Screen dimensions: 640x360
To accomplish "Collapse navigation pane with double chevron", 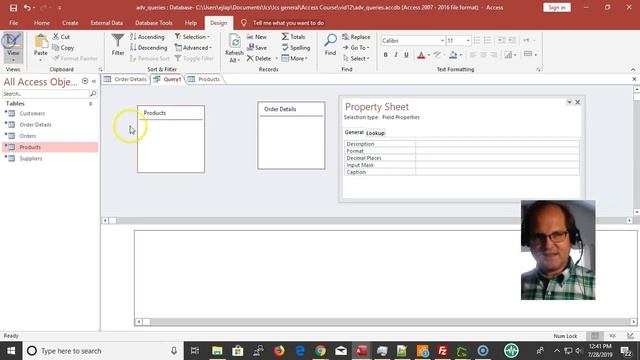I will point(94,81).
